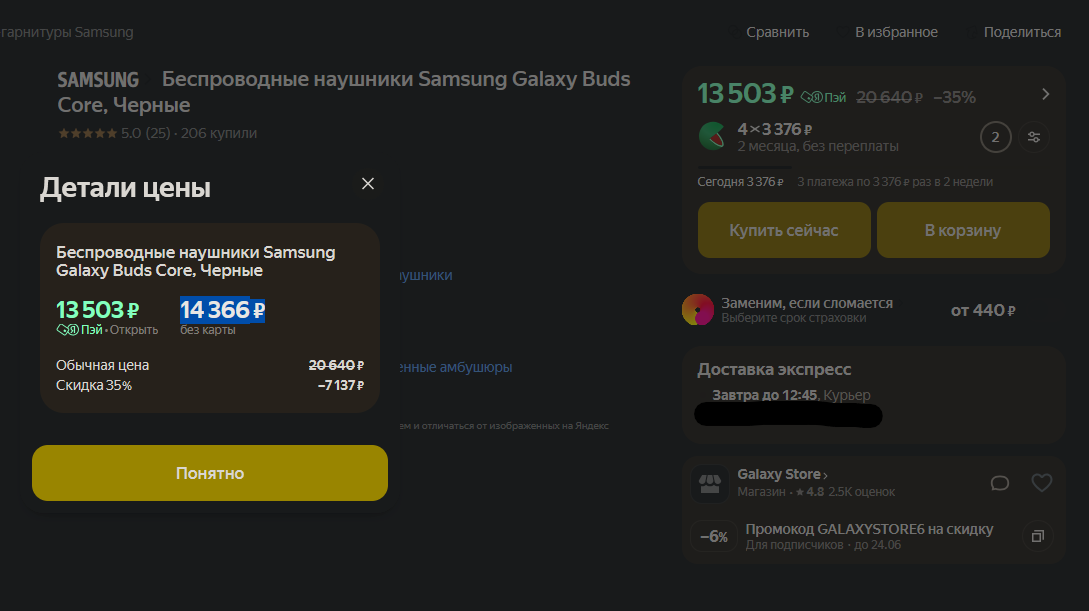Click the insurance Заменим, если сломается icon
The width and height of the screenshot is (1089, 611).
click(697, 310)
